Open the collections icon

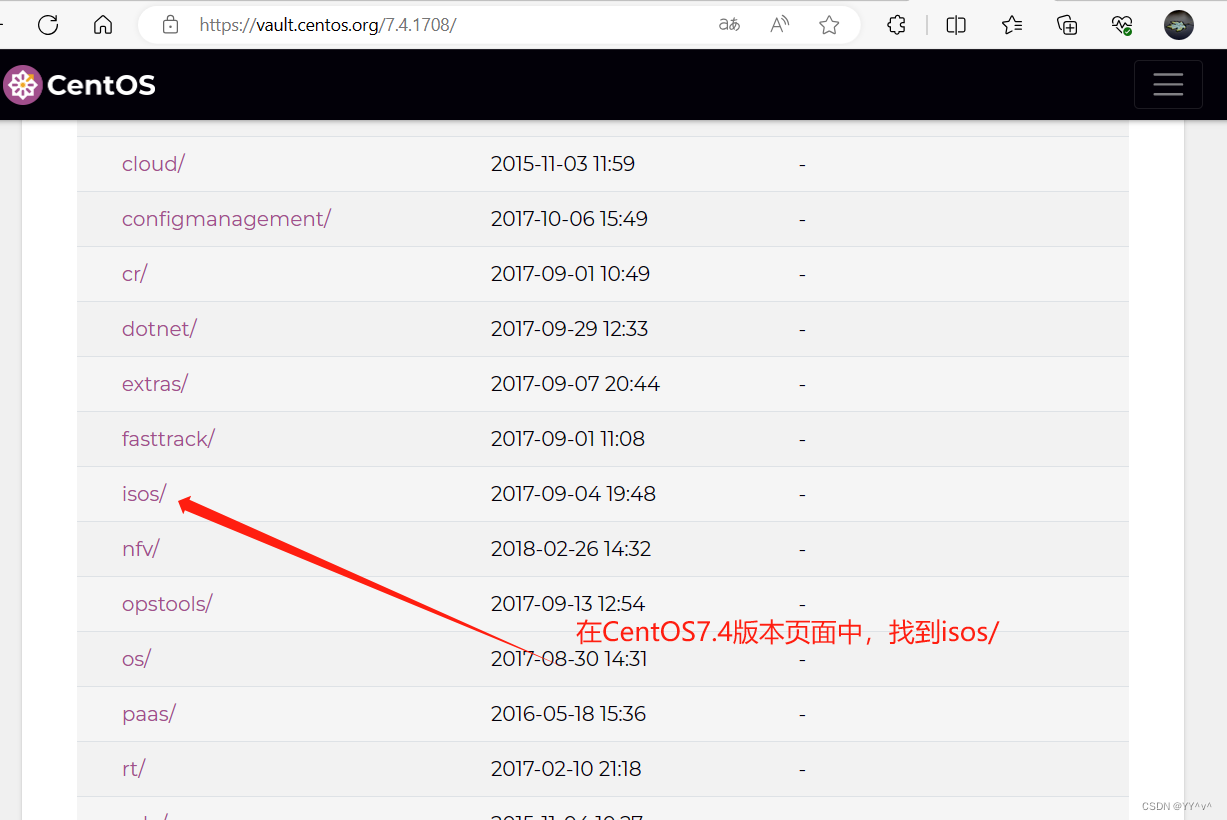(1067, 25)
